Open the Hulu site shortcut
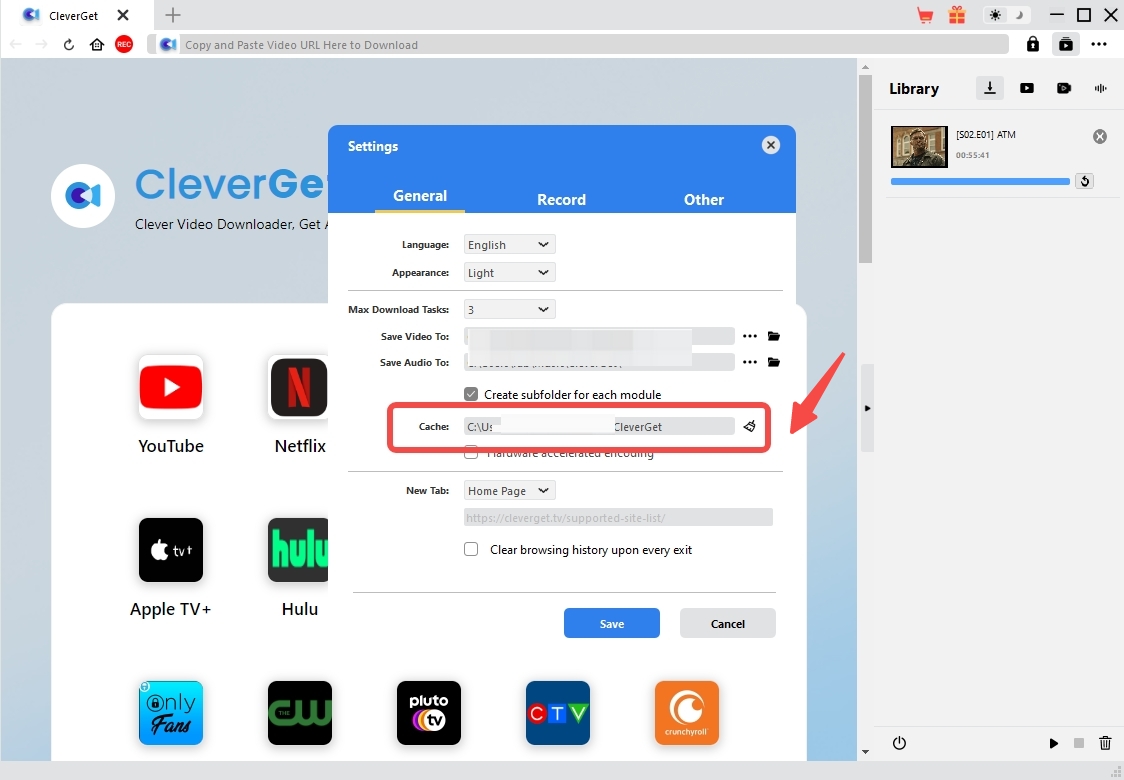 [x=298, y=550]
